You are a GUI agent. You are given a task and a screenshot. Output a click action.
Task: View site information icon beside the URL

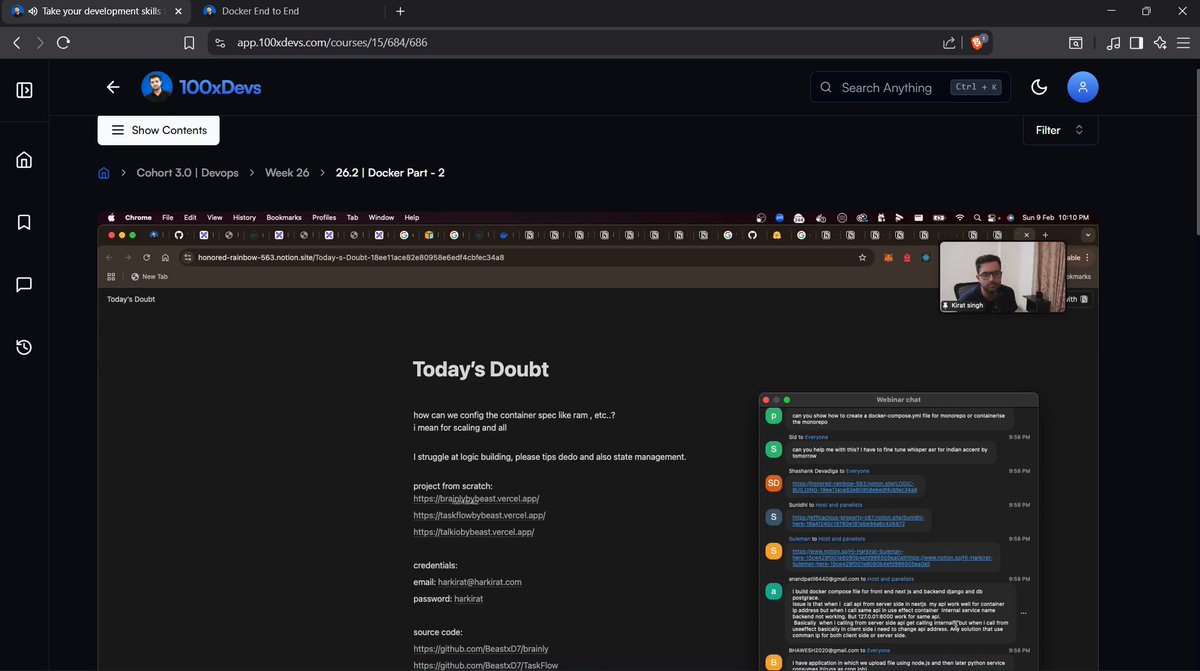click(221, 43)
